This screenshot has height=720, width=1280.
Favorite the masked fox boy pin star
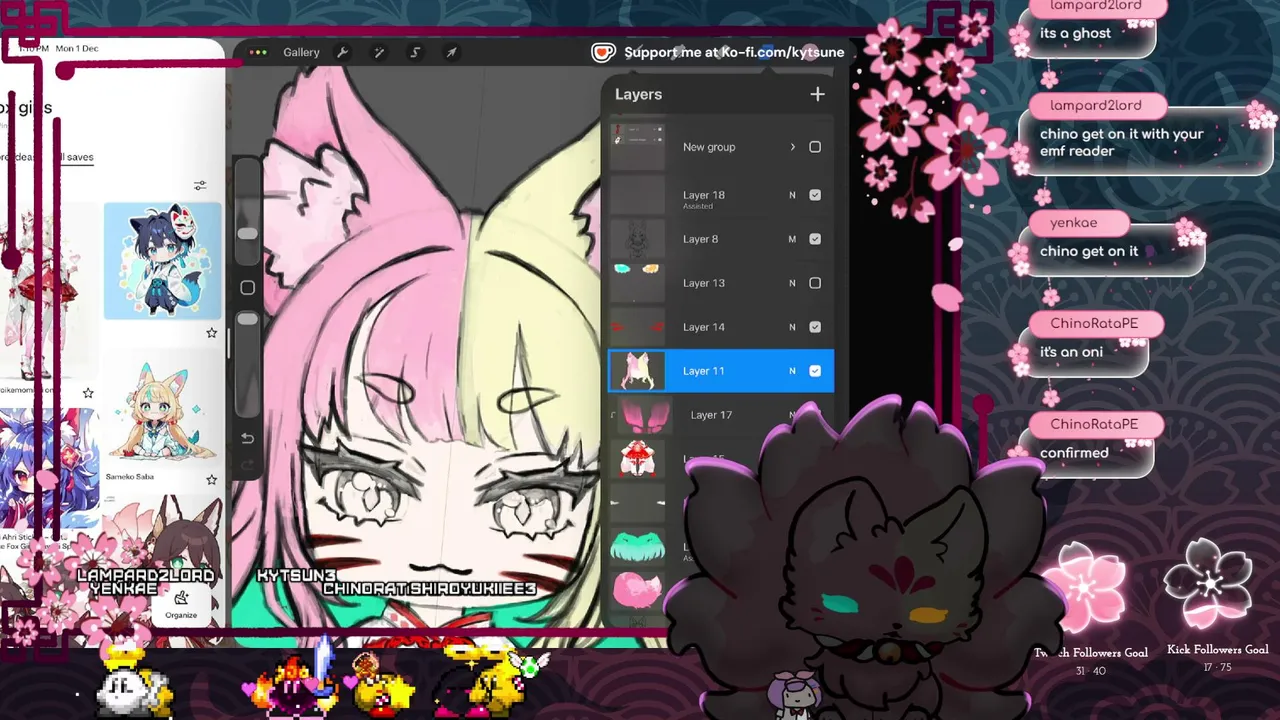click(x=211, y=333)
